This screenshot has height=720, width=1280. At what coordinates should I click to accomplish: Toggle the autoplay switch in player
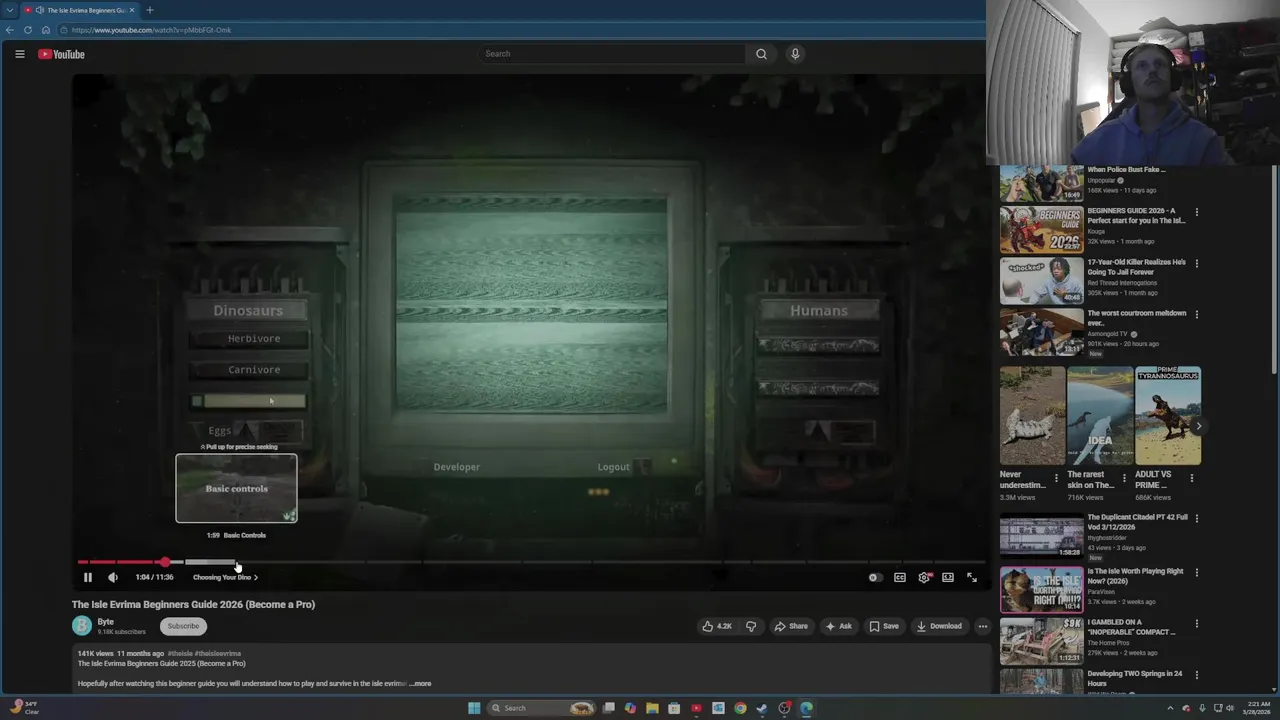point(875,577)
